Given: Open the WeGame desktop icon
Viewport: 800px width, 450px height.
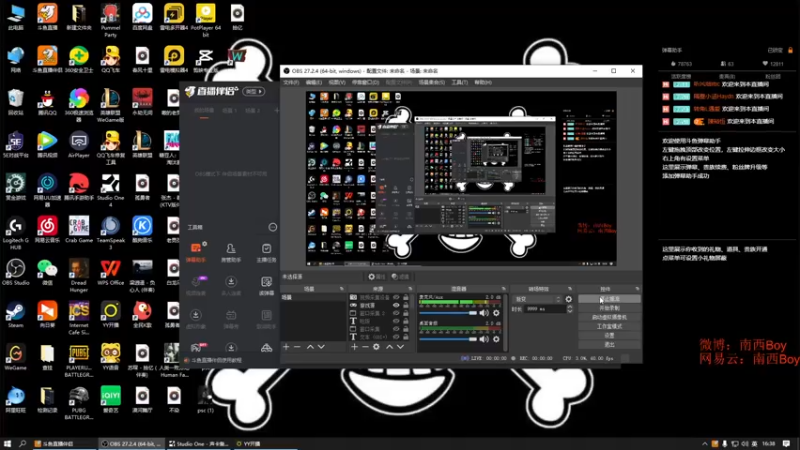Looking at the screenshot, I should (15, 357).
